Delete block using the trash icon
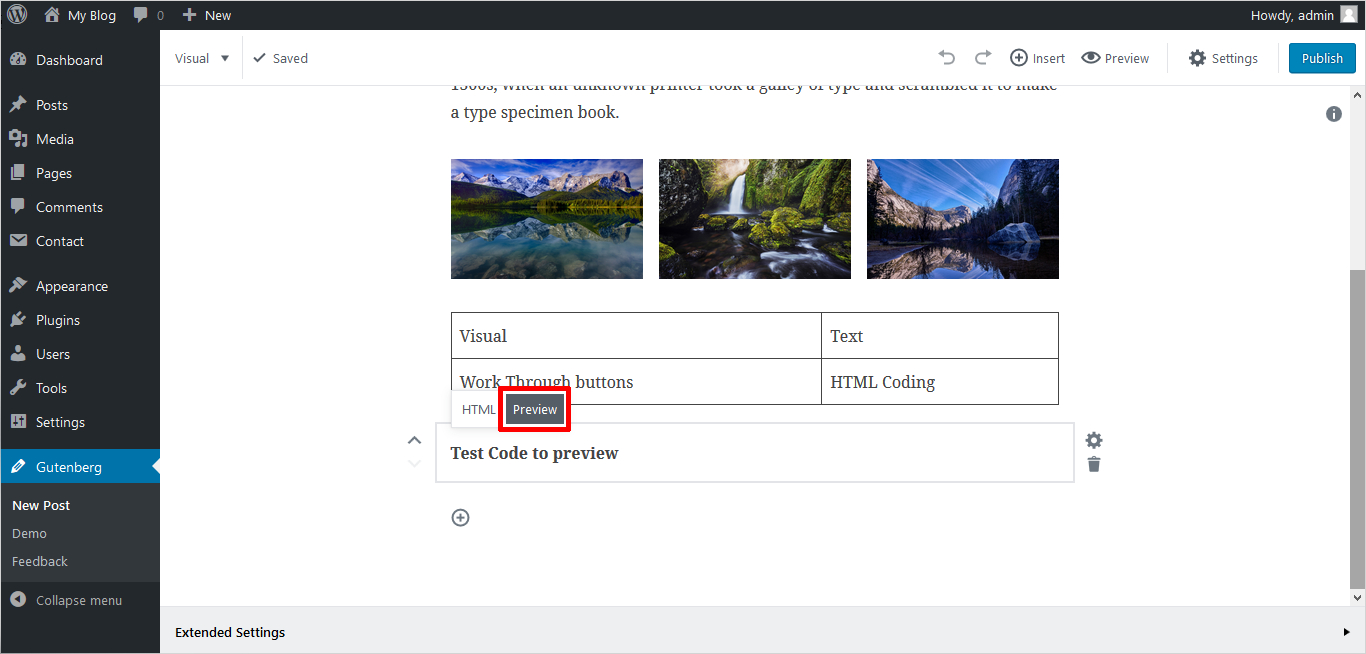Screen dimensions: 1366x654 click(1094, 464)
